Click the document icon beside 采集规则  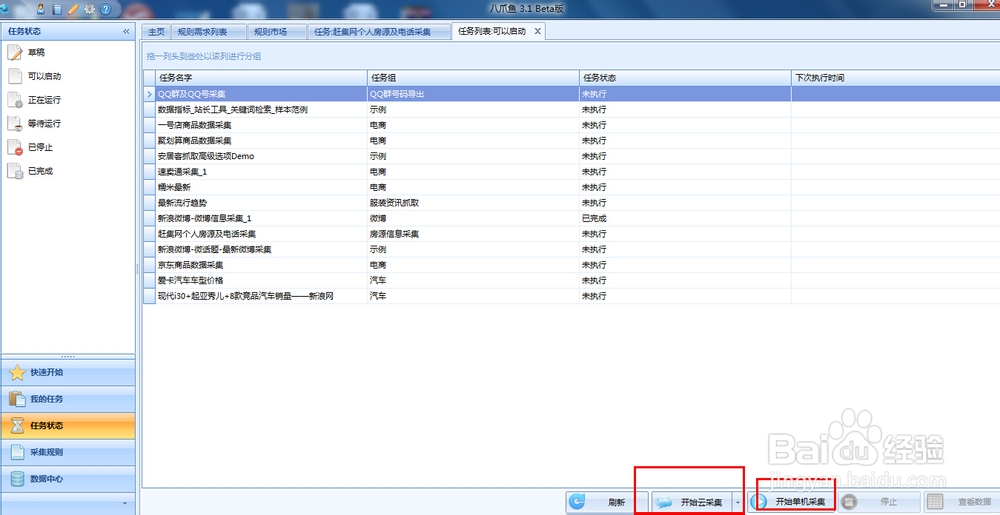[x=17, y=453]
